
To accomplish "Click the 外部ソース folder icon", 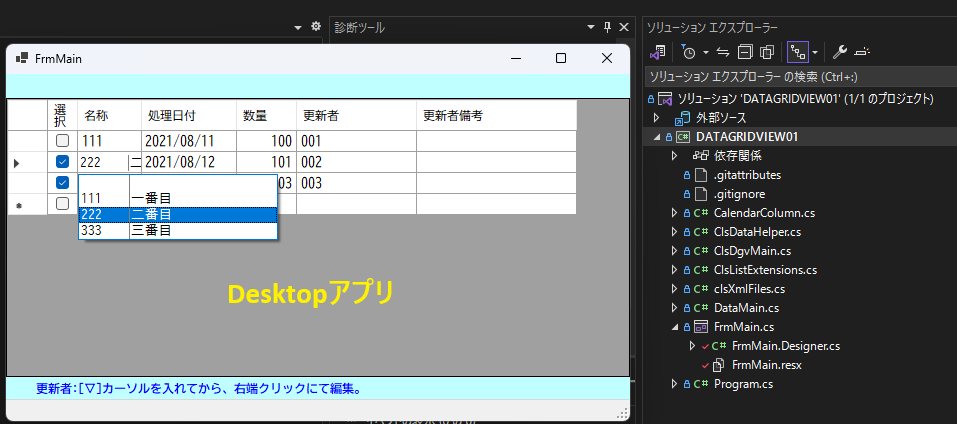I will tap(682, 118).
